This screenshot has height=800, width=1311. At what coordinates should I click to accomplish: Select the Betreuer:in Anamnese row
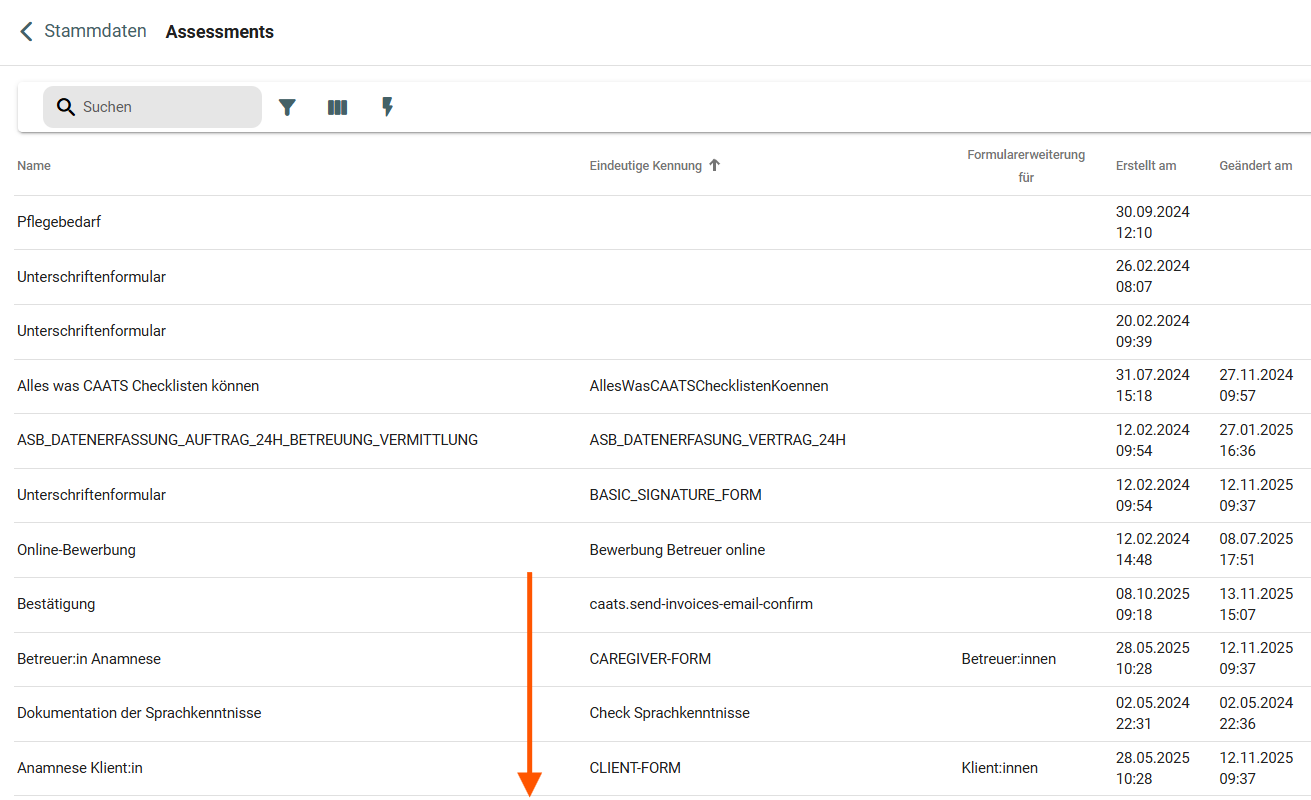tap(89, 659)
